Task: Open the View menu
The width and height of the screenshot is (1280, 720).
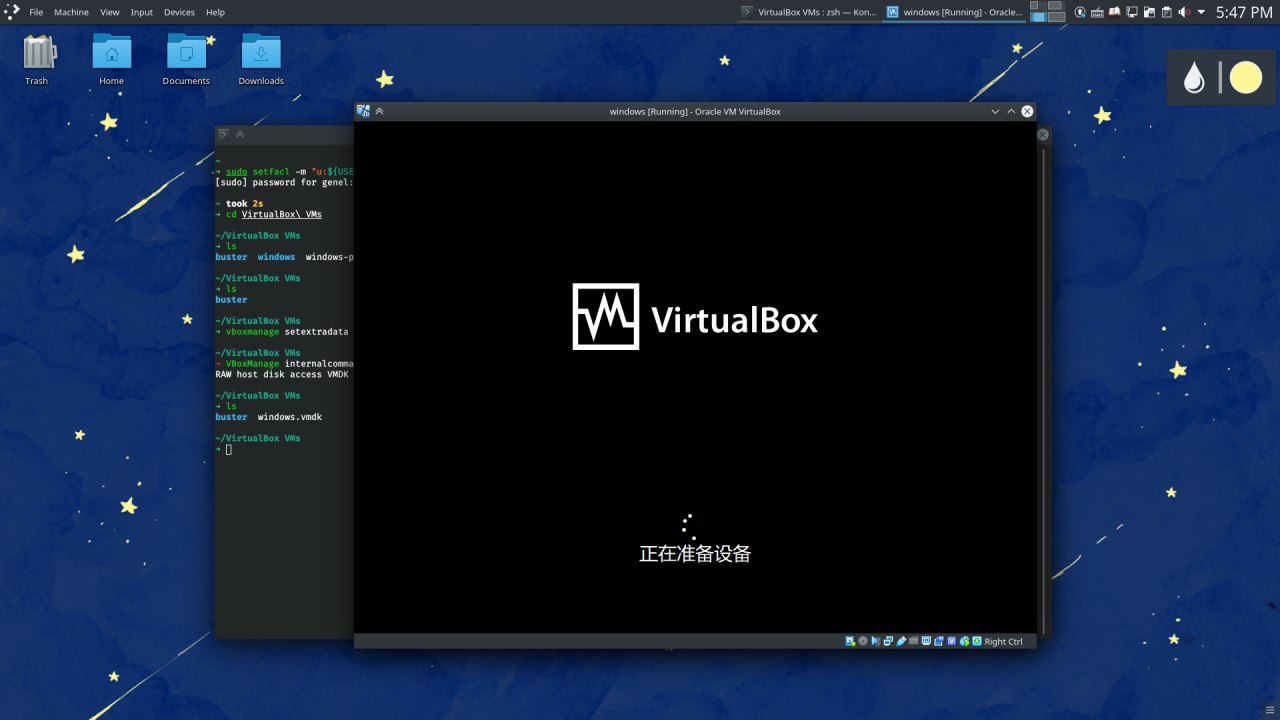Action: [110, 12]
